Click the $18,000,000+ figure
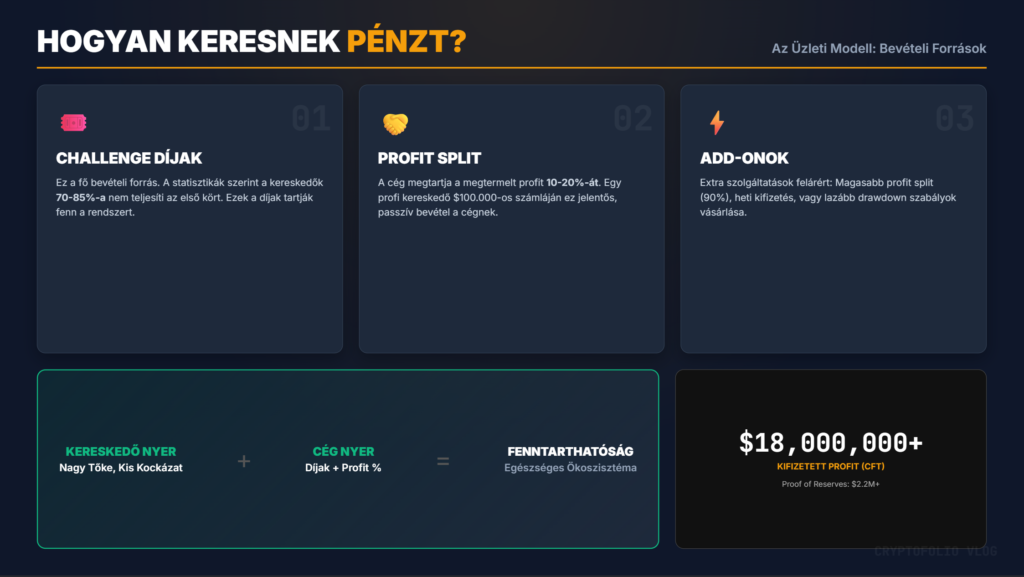The width and height of the screenshot is (1024, 577). 830,443
